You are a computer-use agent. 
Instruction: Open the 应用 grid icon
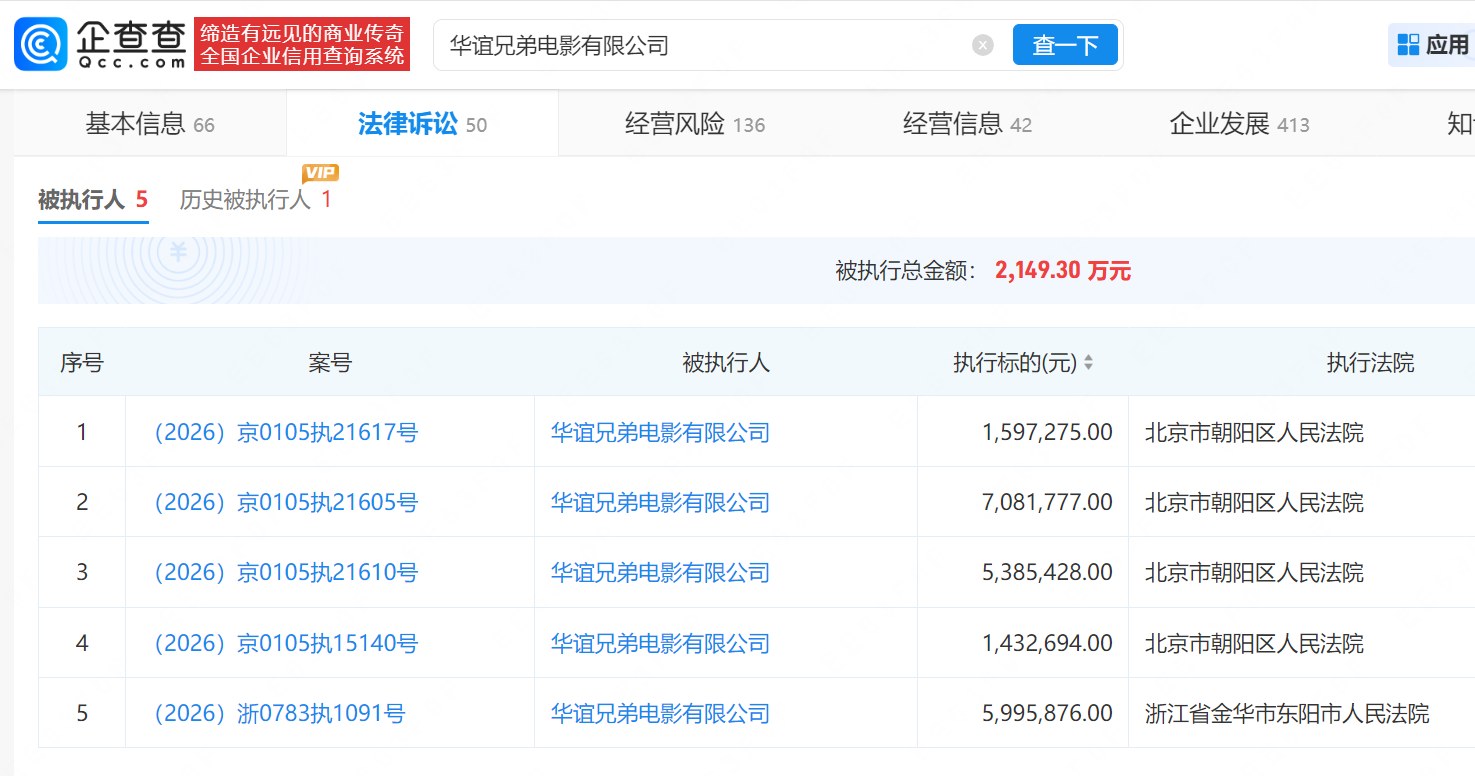(1409, 44)
